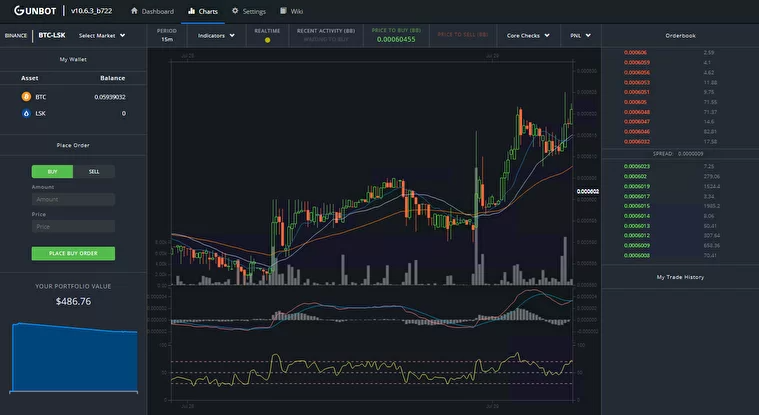Viewport: 759px width, 415px height.
Task: Click the Recent Activity (BB) header
Action: coord(326,31)
